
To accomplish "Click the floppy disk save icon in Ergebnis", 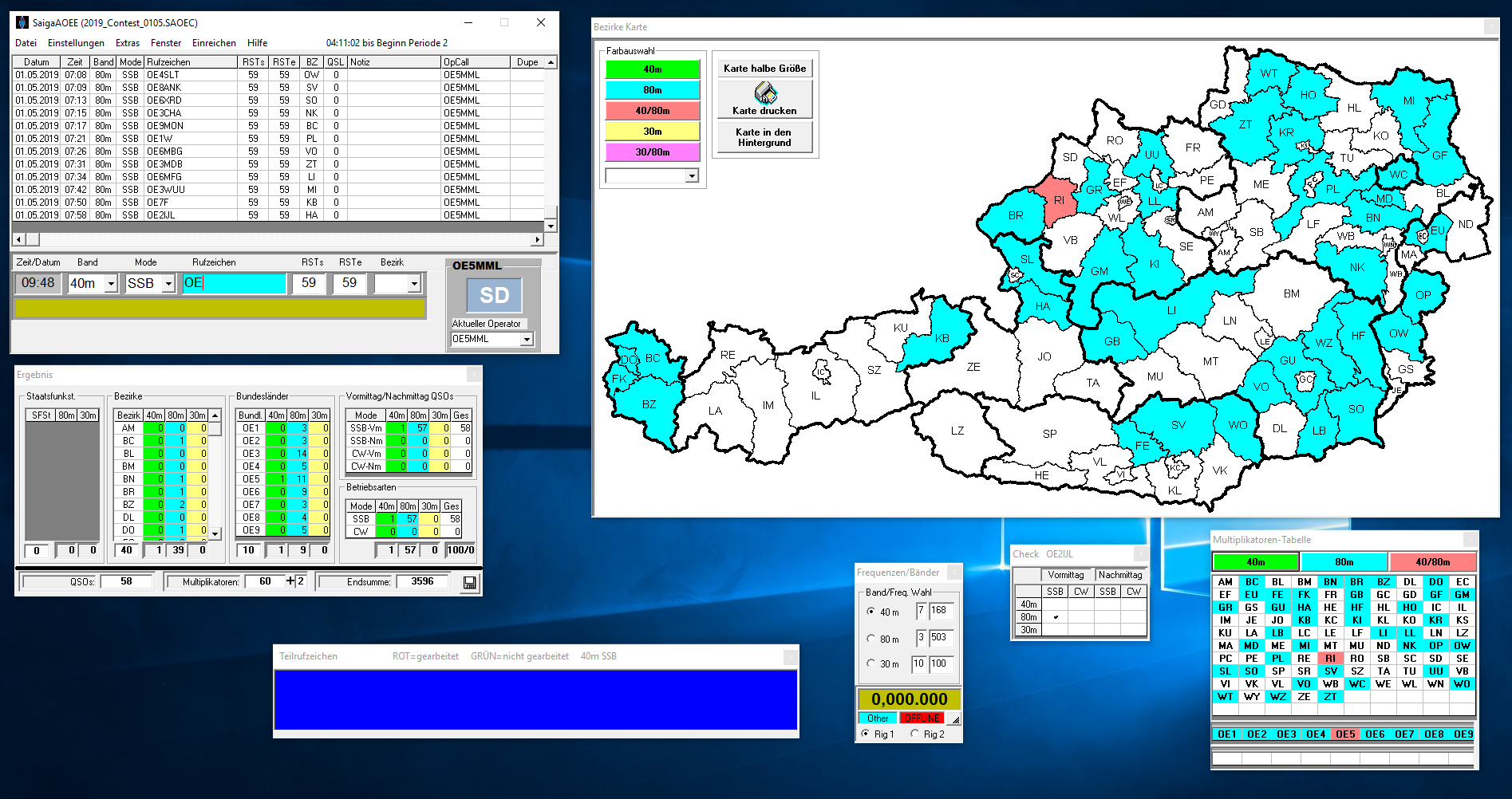I will click(469, 583).
